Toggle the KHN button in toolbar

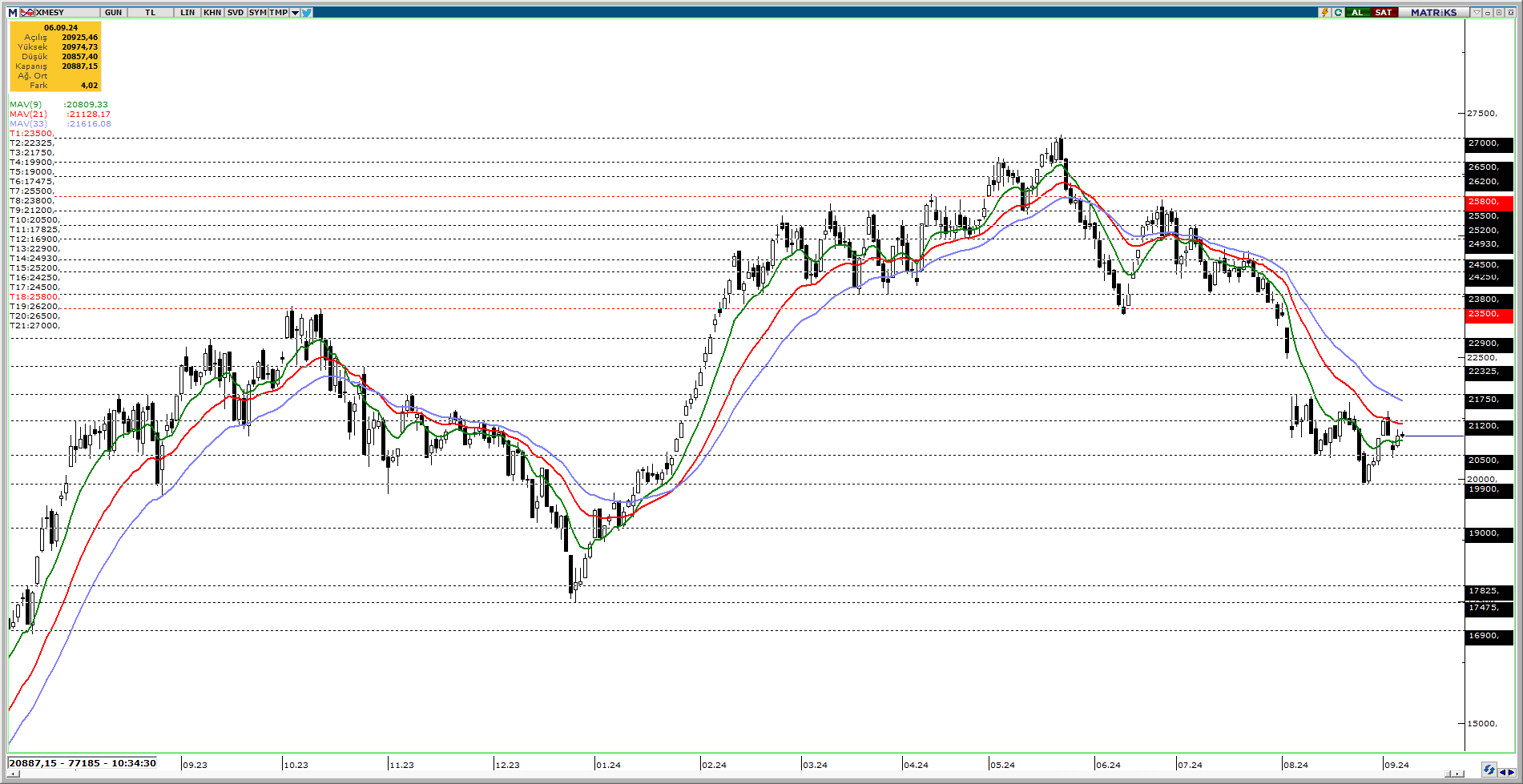212,13
